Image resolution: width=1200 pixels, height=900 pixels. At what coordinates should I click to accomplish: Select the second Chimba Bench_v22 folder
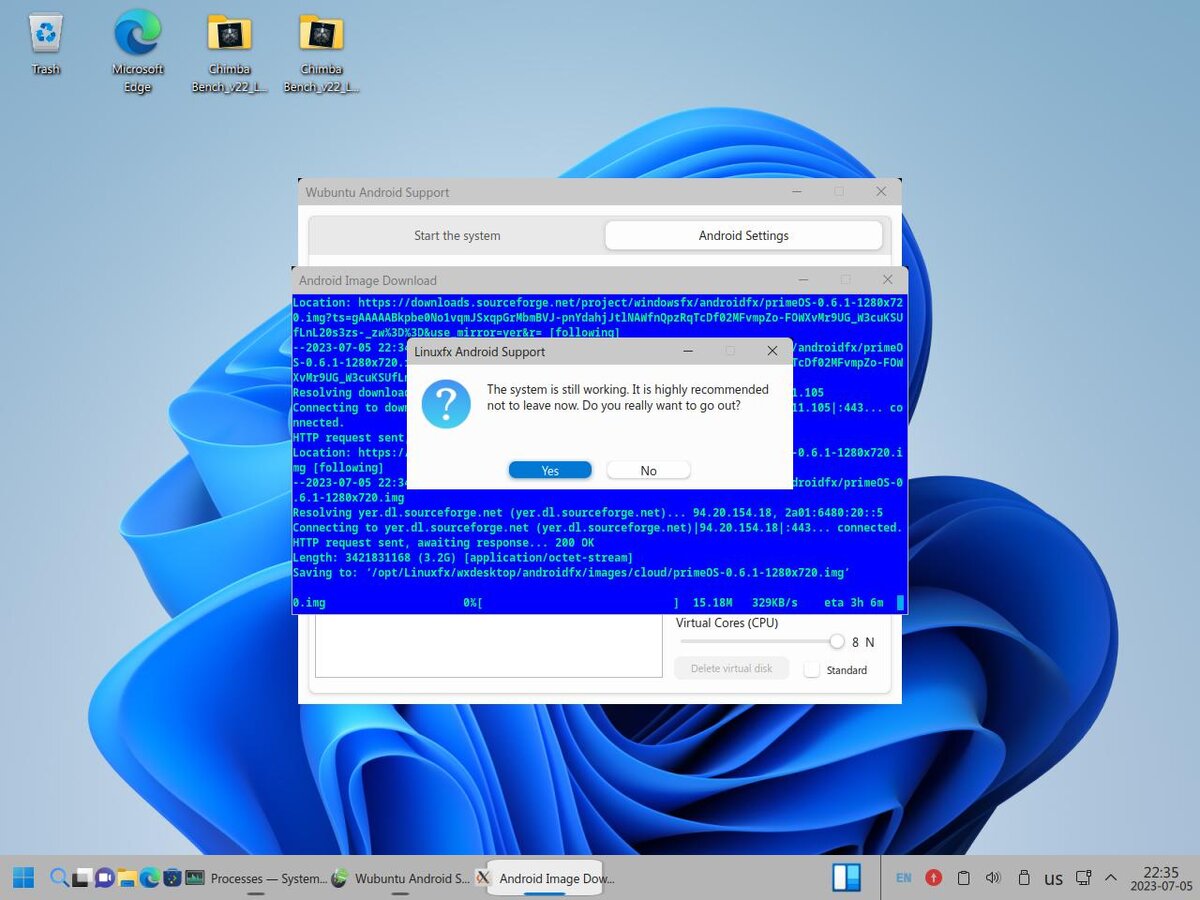(x=321, y=52)
